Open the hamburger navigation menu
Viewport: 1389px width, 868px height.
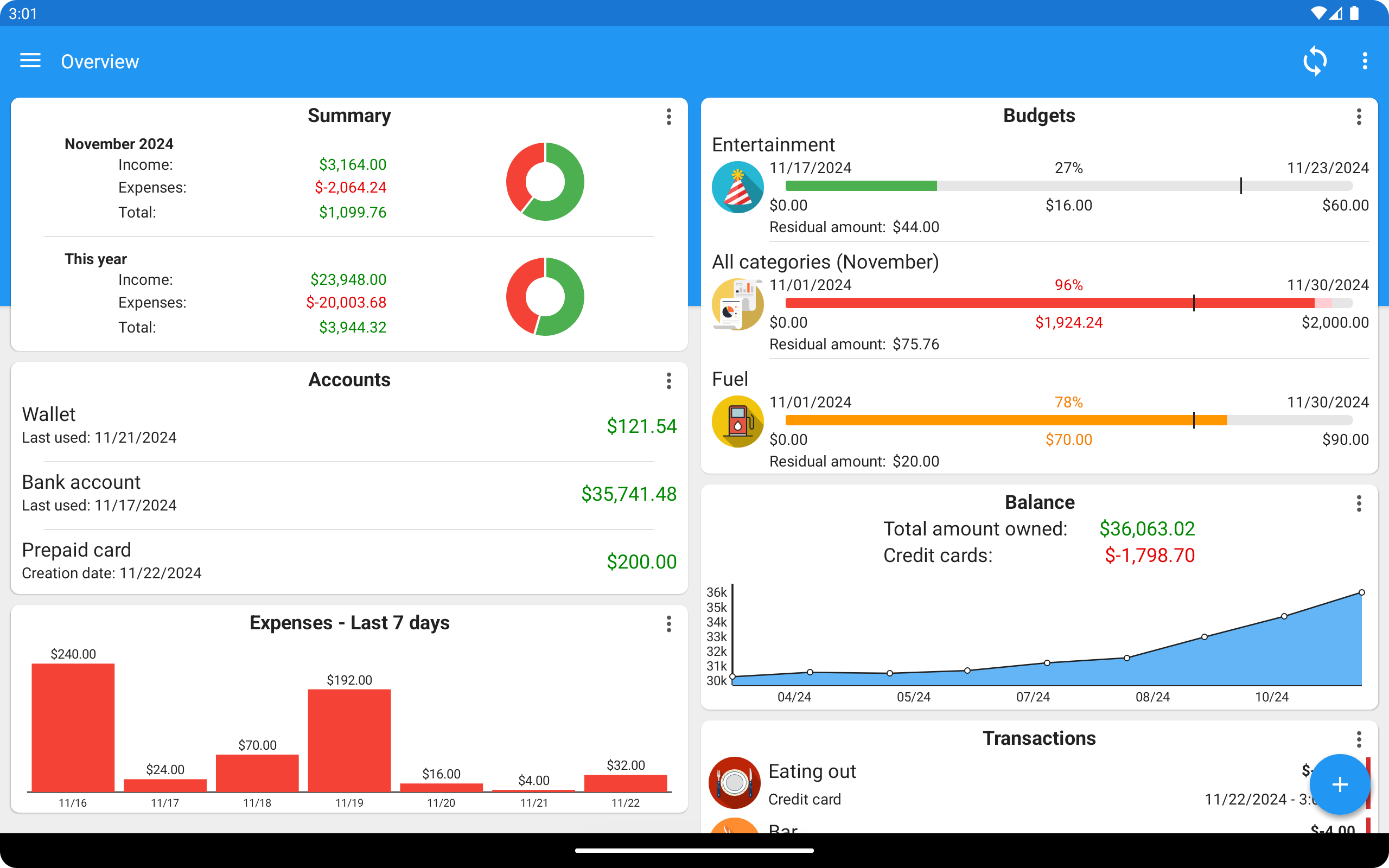[30, 61]
